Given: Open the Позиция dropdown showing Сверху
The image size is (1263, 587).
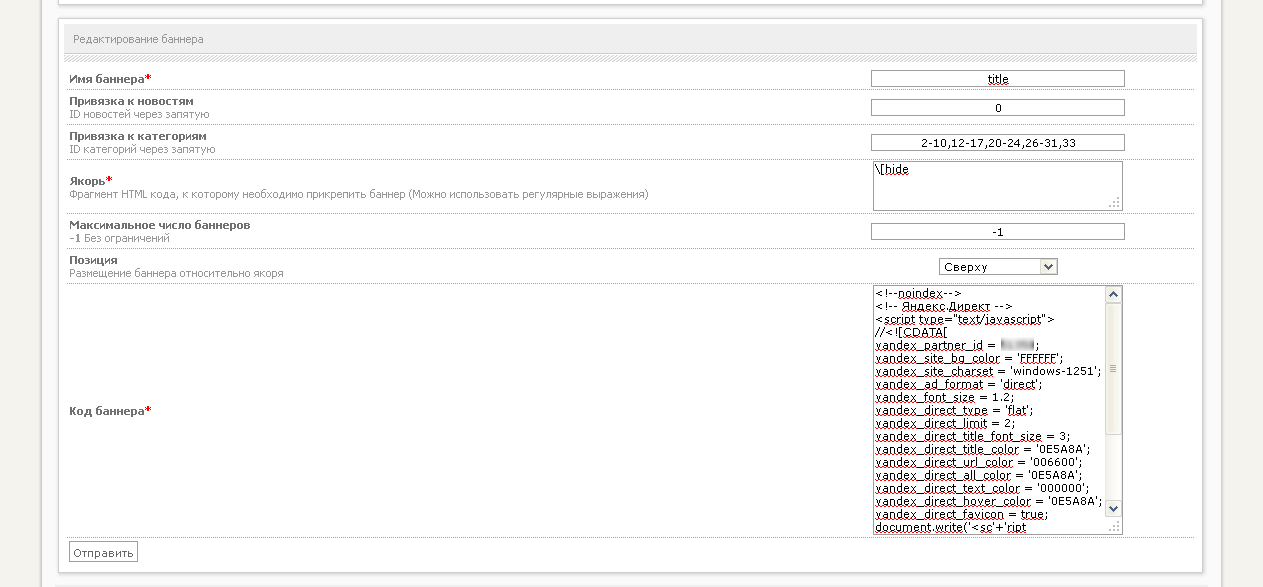Looking at the screenshot, I should (997, 267).
